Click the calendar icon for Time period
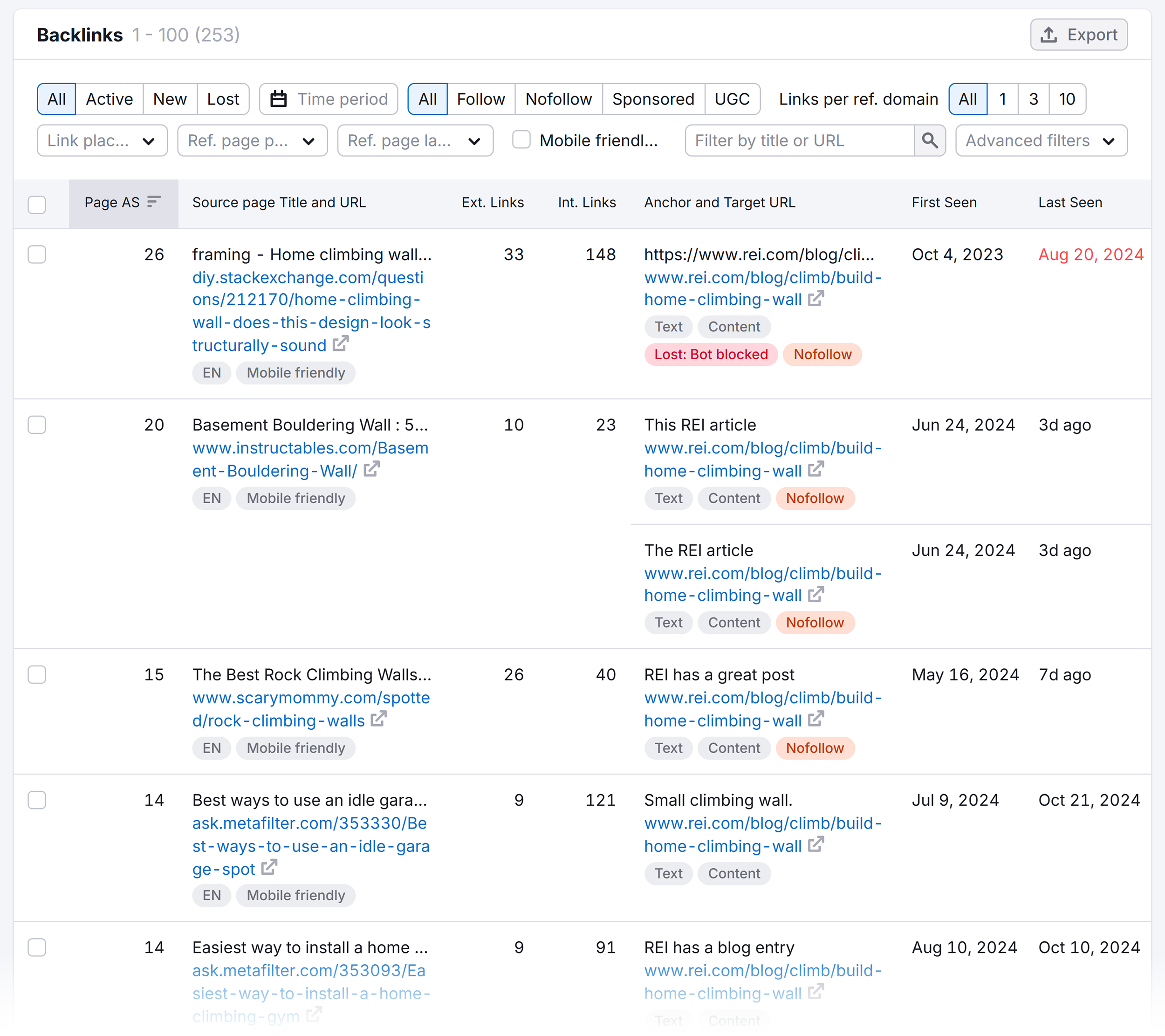Screen dimensions: 1165x1036 (x=279, y=99)
